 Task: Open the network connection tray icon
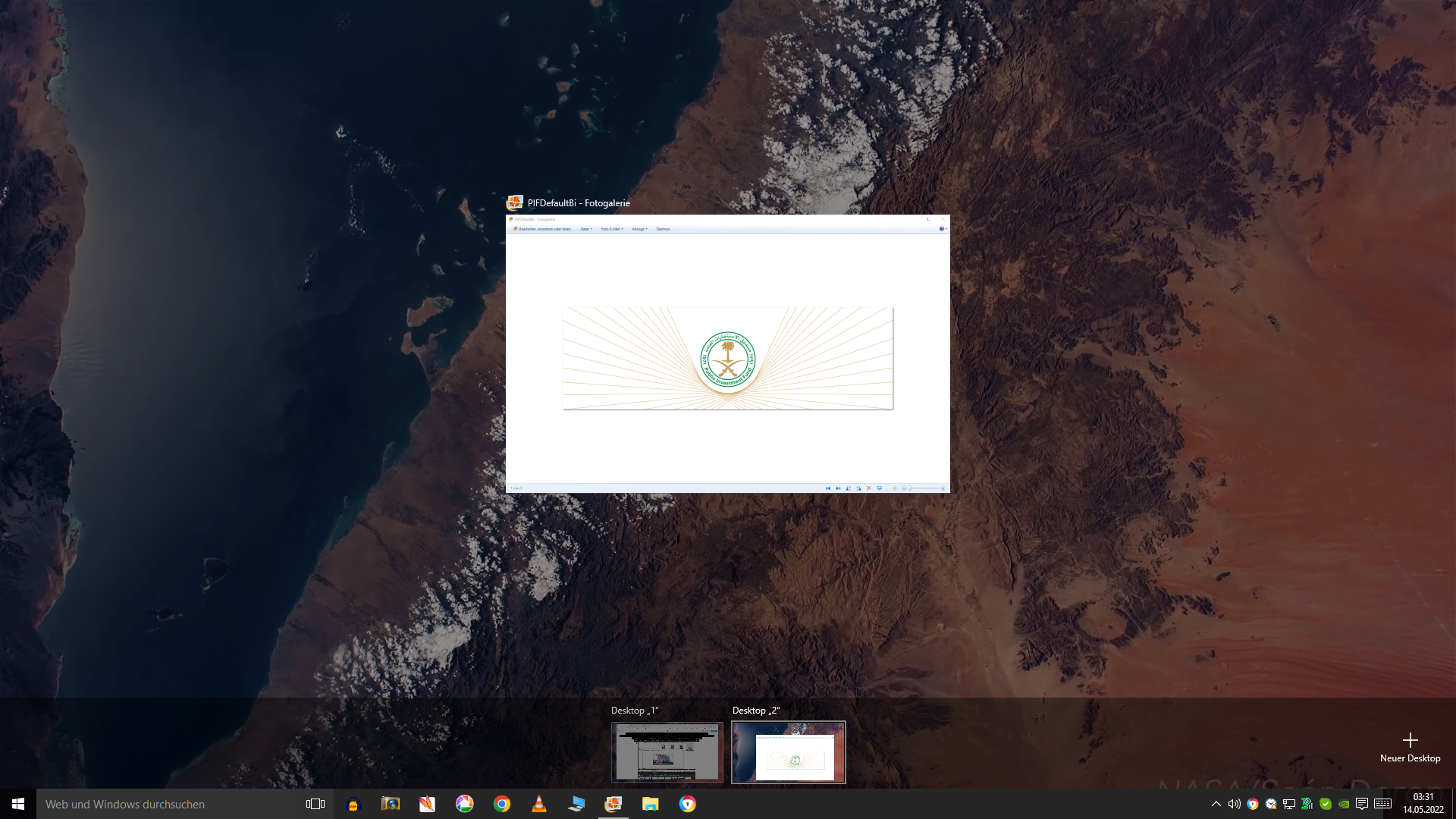[1288, 804]
